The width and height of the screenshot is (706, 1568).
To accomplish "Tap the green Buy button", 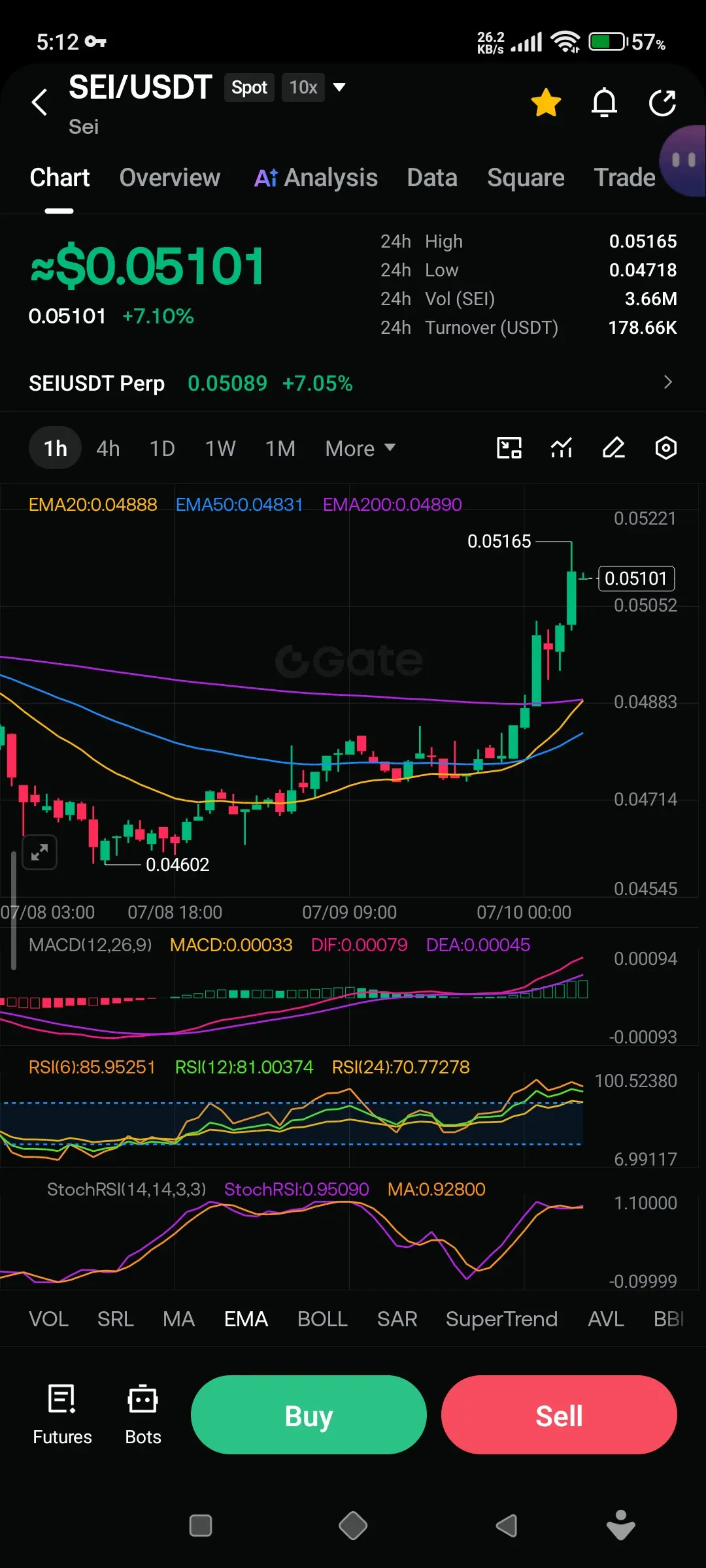I will point(309,1414).
